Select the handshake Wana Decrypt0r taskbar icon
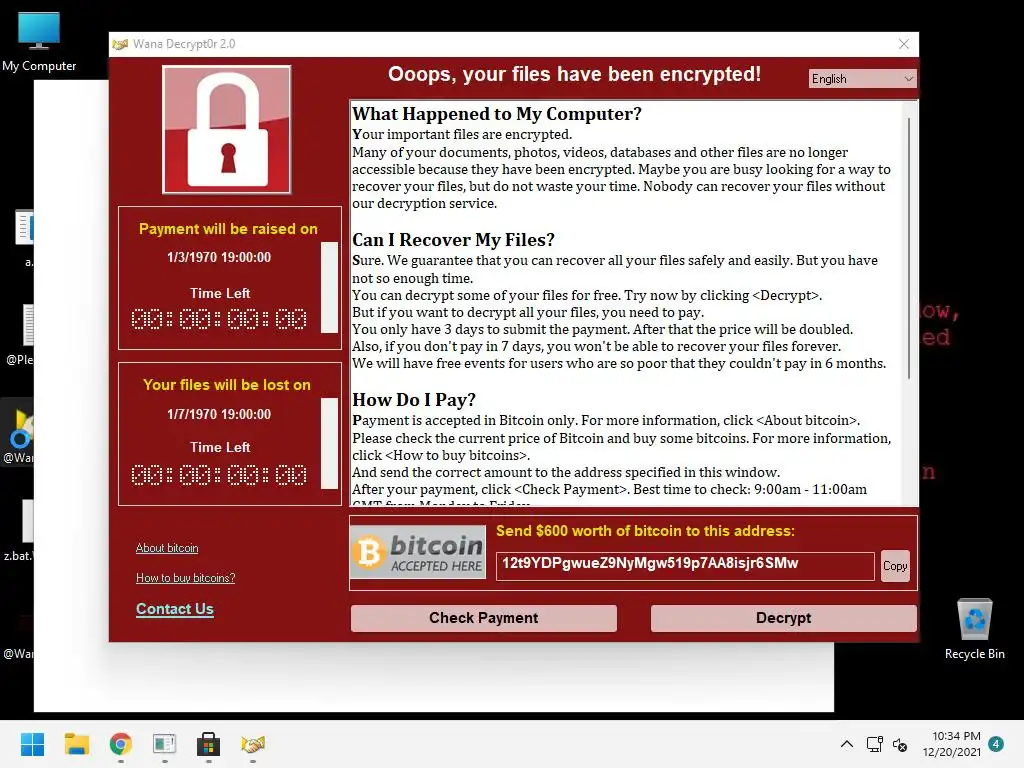 tap(253, 744)
